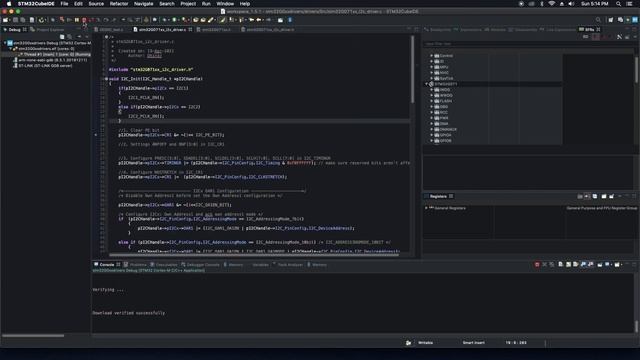Click the green Run icon in the toolbar

(175, 20)
